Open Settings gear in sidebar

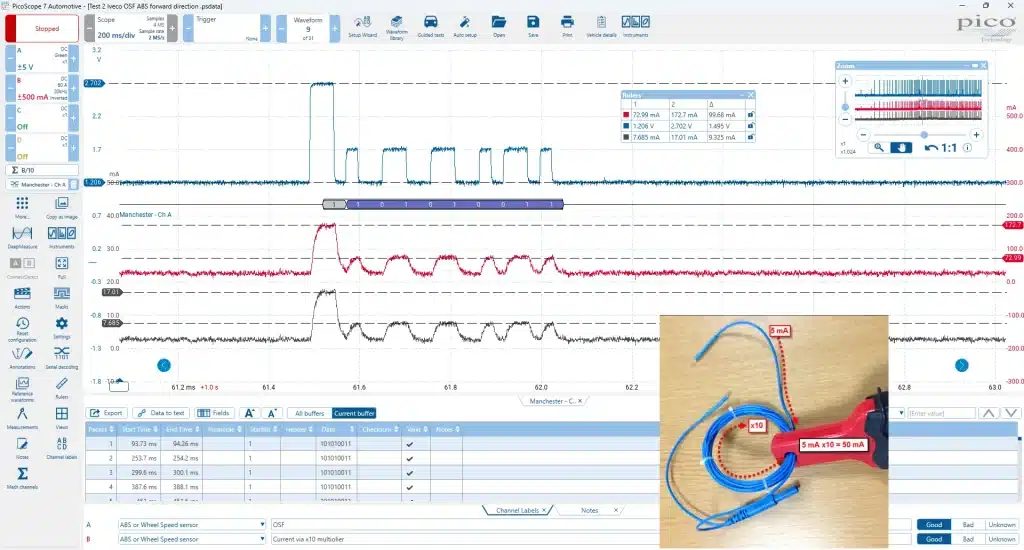point(61,328)
